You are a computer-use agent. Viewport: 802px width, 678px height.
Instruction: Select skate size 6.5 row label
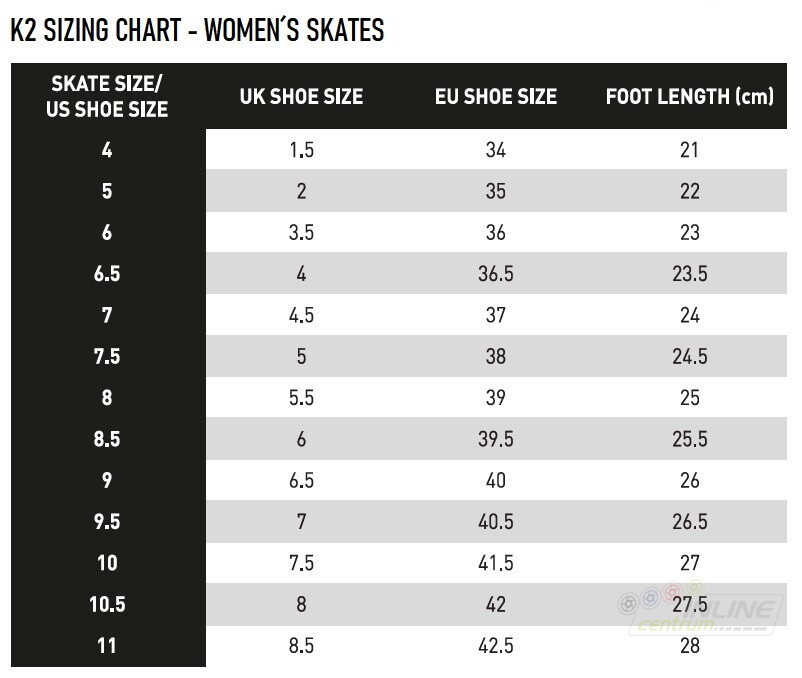coord(107,274)
